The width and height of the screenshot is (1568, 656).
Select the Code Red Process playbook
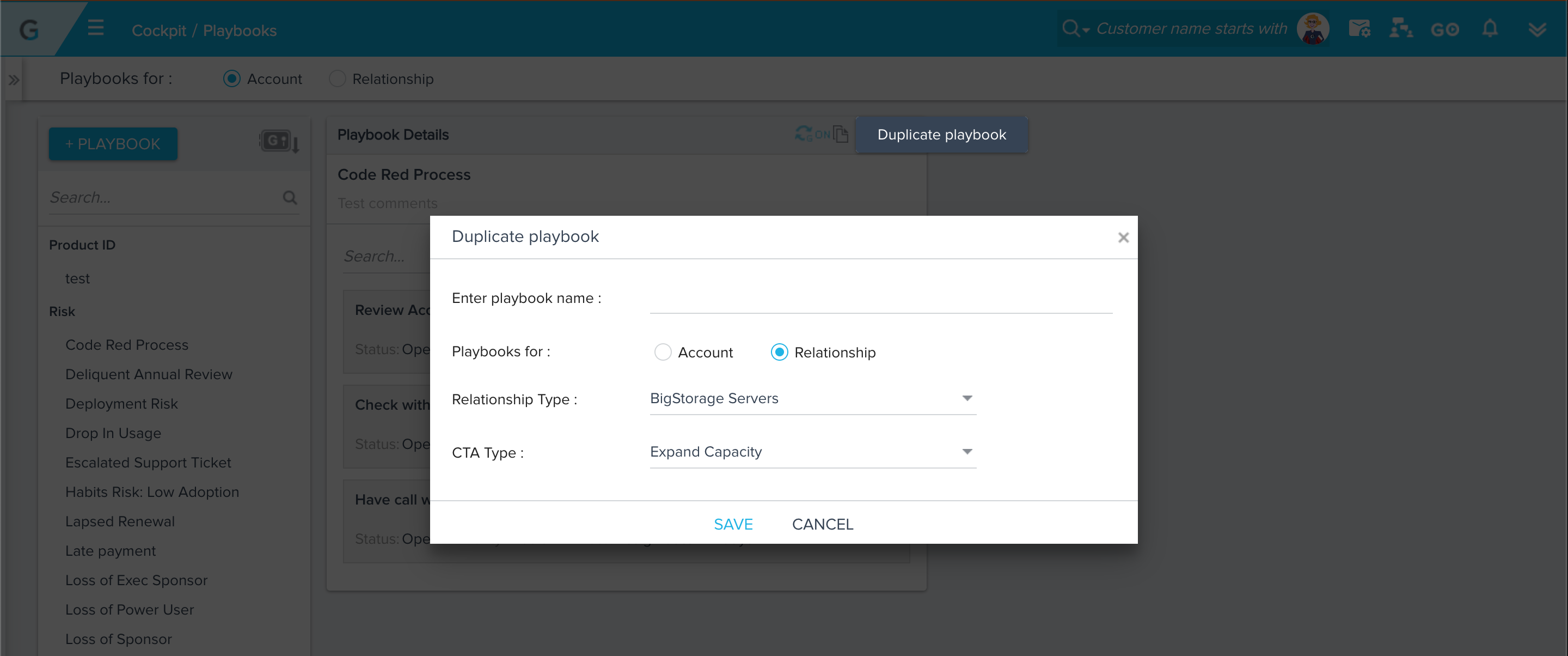tap(127, 345)
